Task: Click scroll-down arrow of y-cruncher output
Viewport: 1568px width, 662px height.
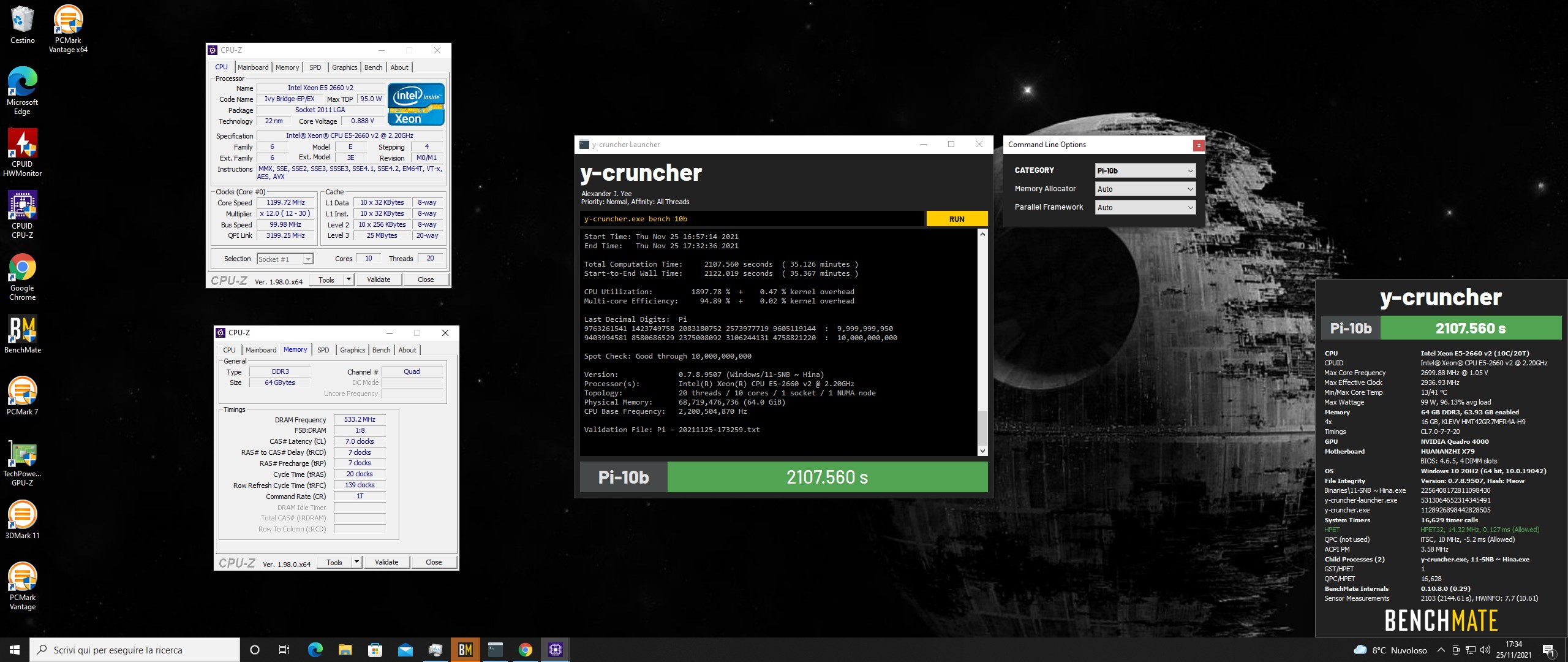Action: click(x=982, y=451)
